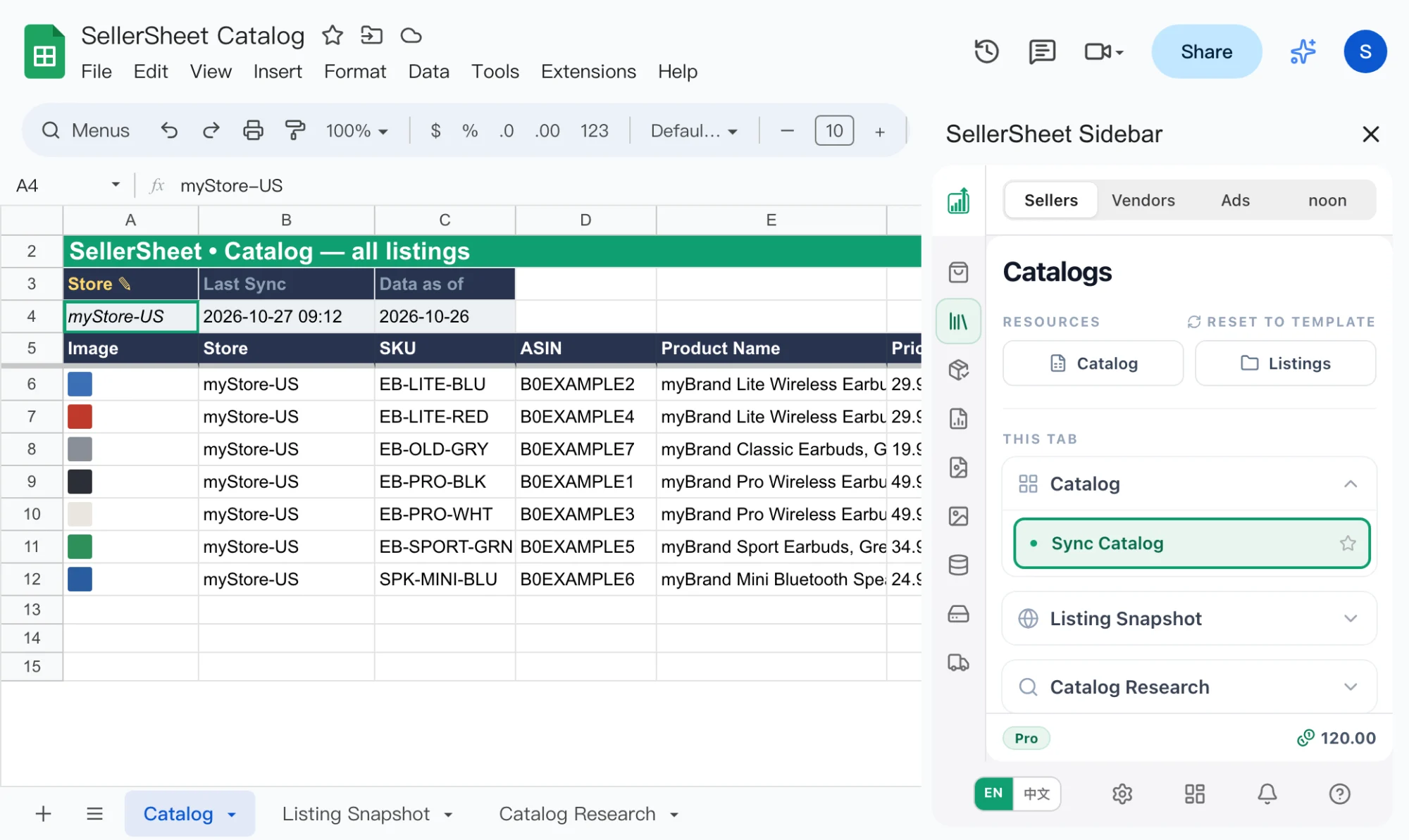Screen dimensions: 1409x840
Task: Increase font size with plus button
Action: [879, 131]
